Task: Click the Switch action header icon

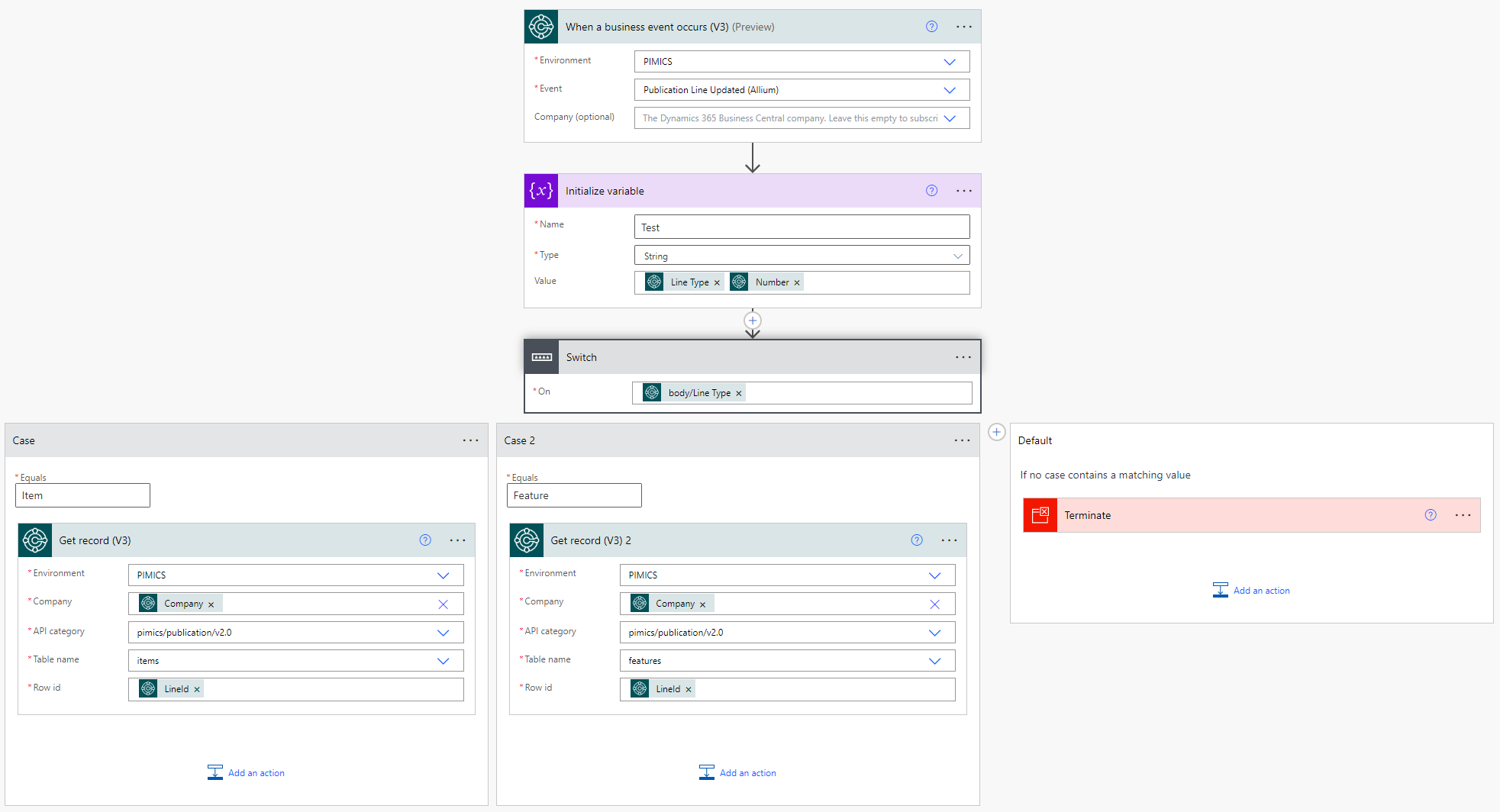Action: click(541, 356)
